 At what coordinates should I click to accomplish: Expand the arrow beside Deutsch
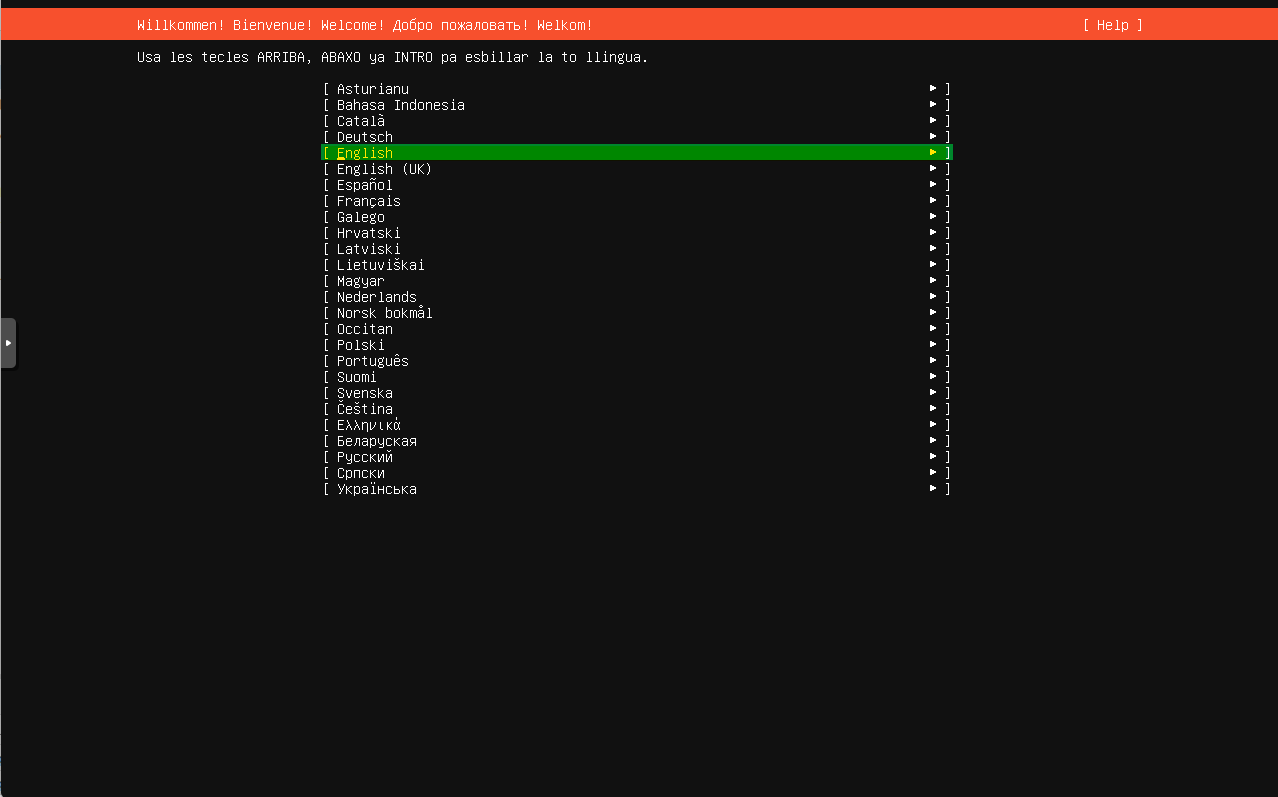pos(934,136)
